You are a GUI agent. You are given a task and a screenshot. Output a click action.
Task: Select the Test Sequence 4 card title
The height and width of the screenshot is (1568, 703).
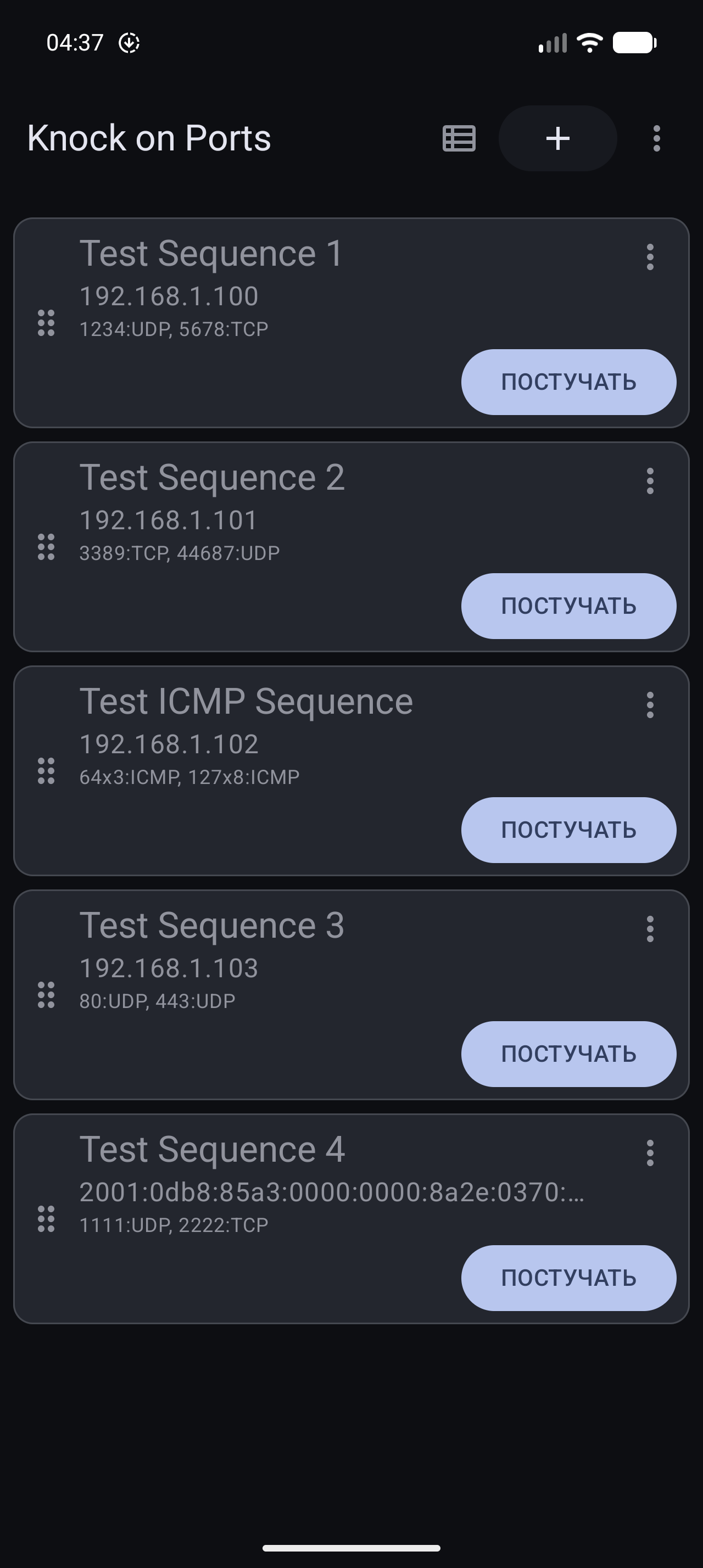pos(212,1149)
